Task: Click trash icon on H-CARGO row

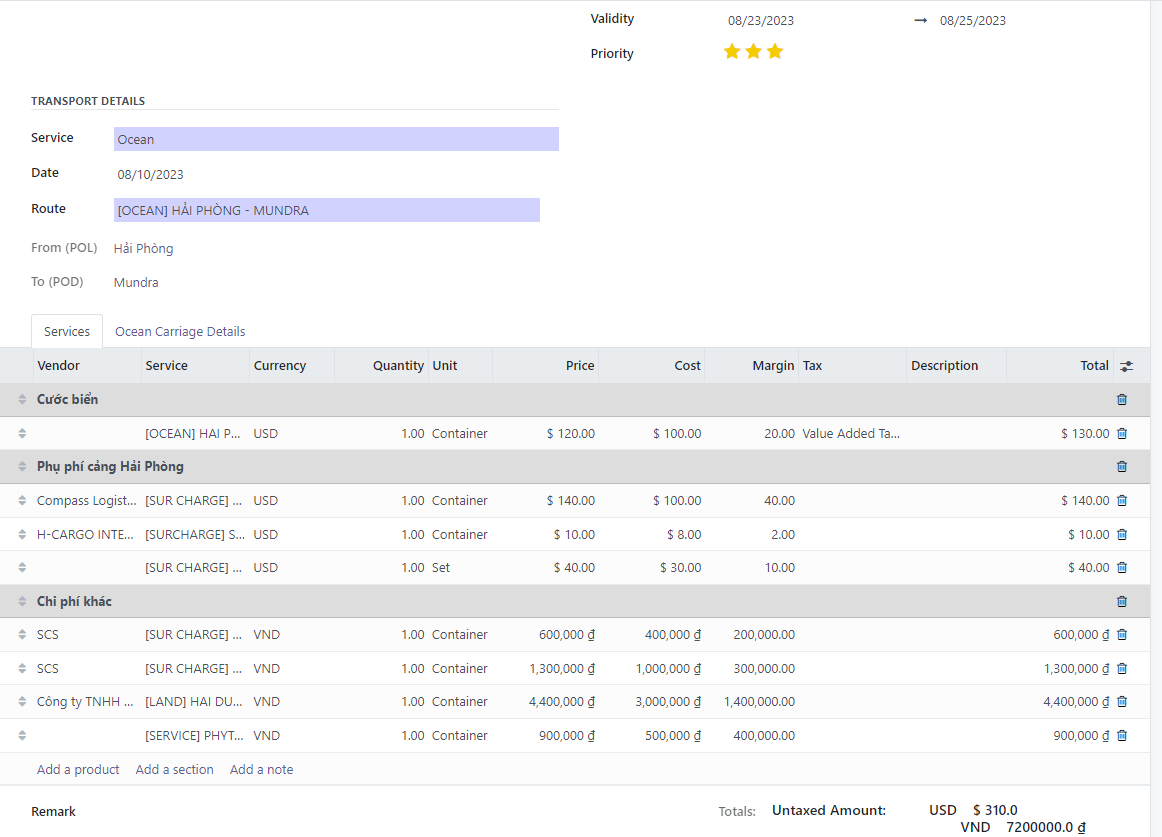Action: [x=1121, y=535]
